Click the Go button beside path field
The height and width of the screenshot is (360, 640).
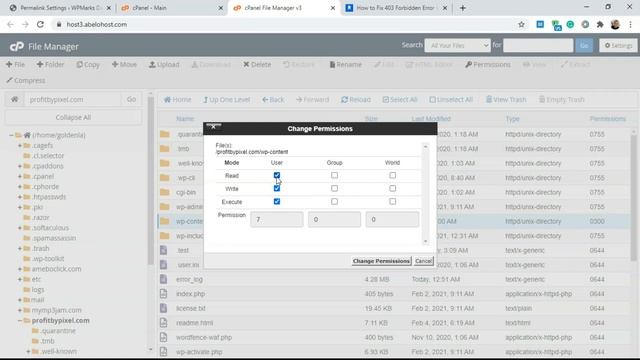[131, 99]
